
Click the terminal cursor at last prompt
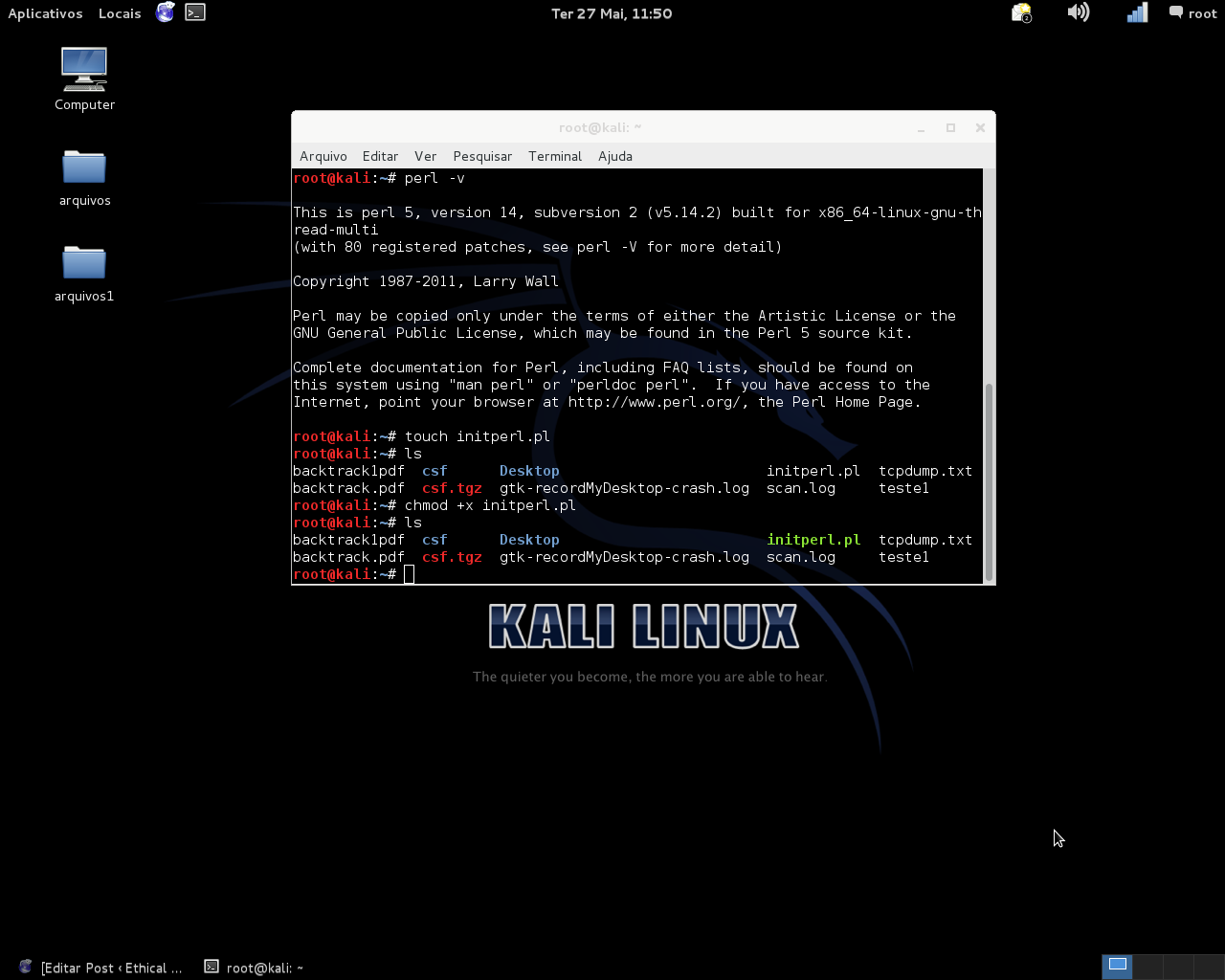click(x=410, y=574)
